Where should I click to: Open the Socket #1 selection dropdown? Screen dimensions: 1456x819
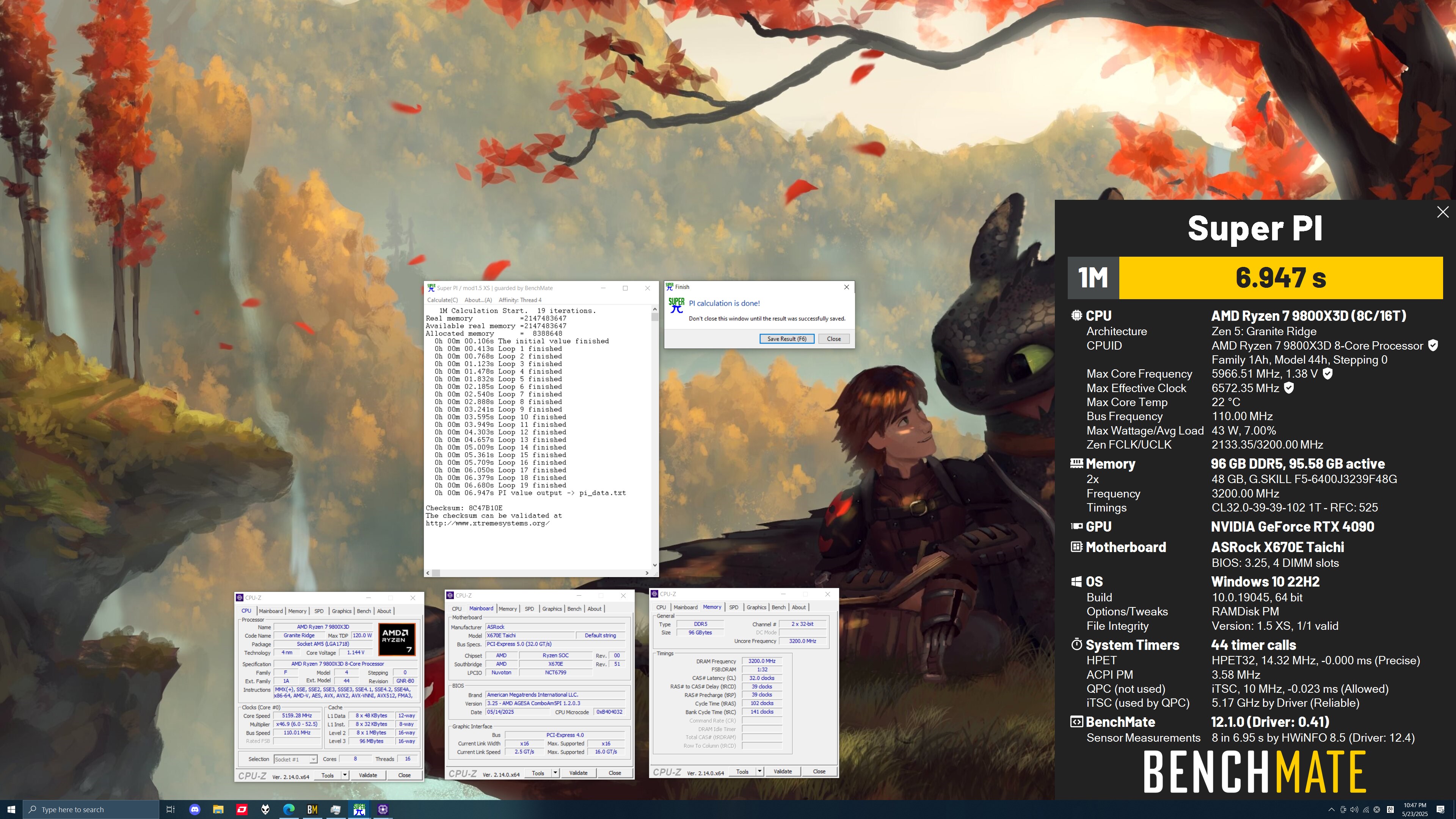296,759
